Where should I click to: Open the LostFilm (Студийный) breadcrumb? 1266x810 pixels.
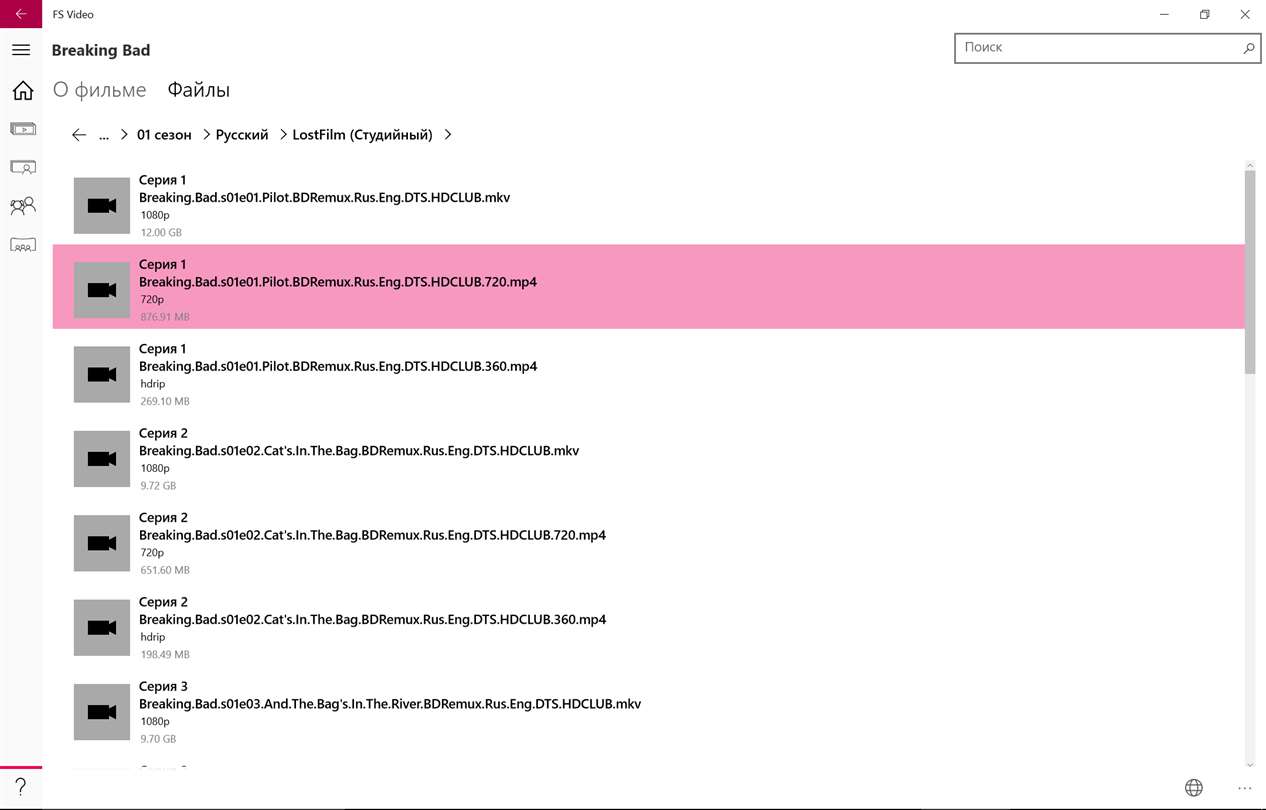[x=362, y=135]
